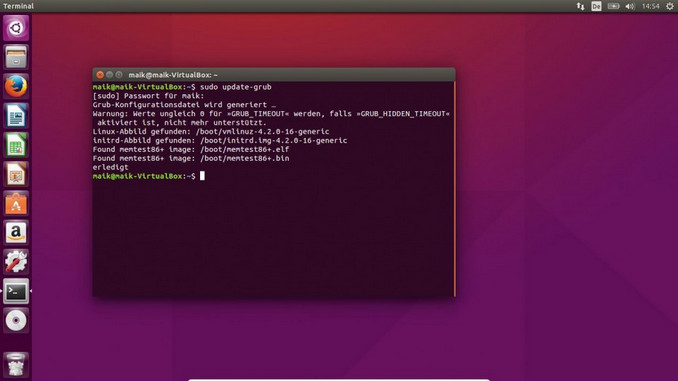Maximize the terminal window
This screenshot has width=678, height=381.
click(x=119, y=75)
